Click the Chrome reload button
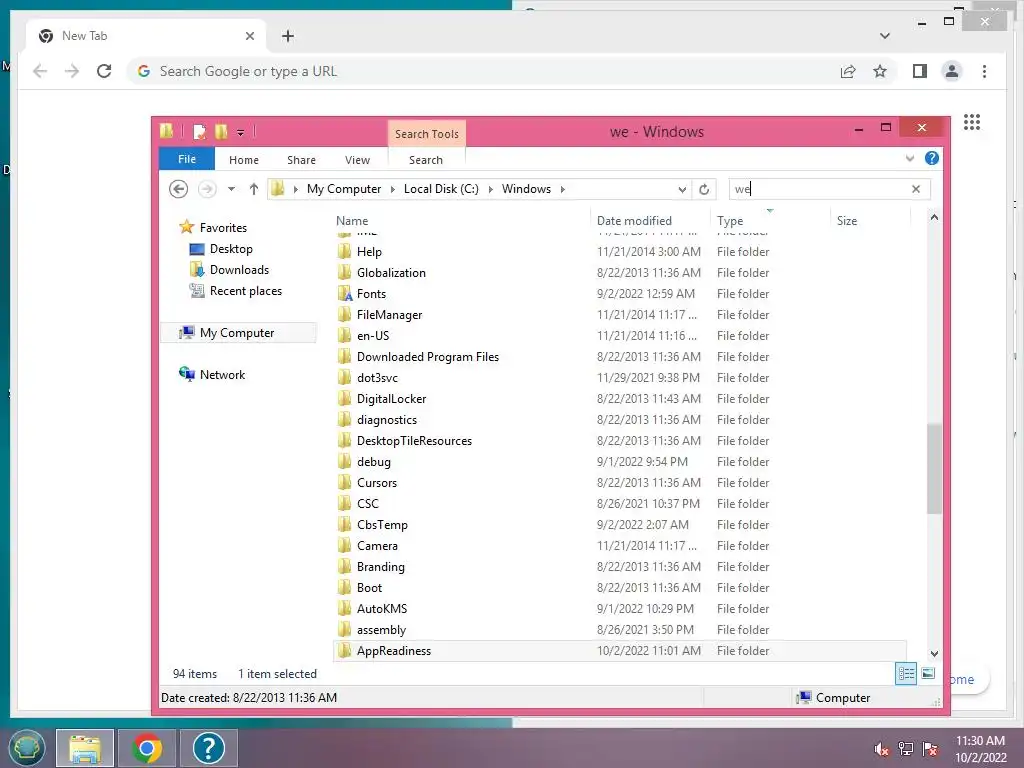This screenshot has height=768, width=1024. point(104,71)
